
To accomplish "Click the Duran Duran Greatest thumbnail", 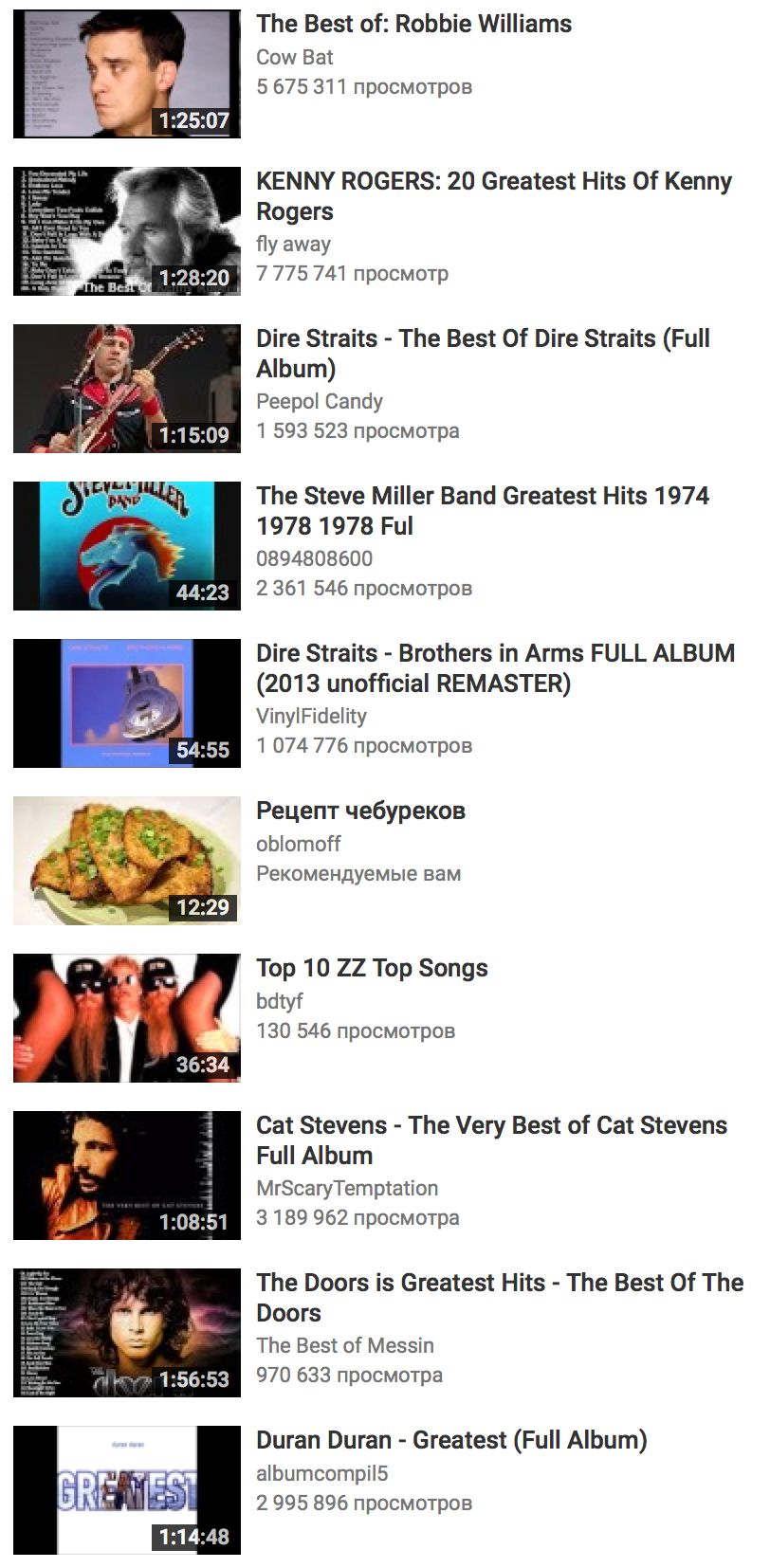I will [126, 1490].
